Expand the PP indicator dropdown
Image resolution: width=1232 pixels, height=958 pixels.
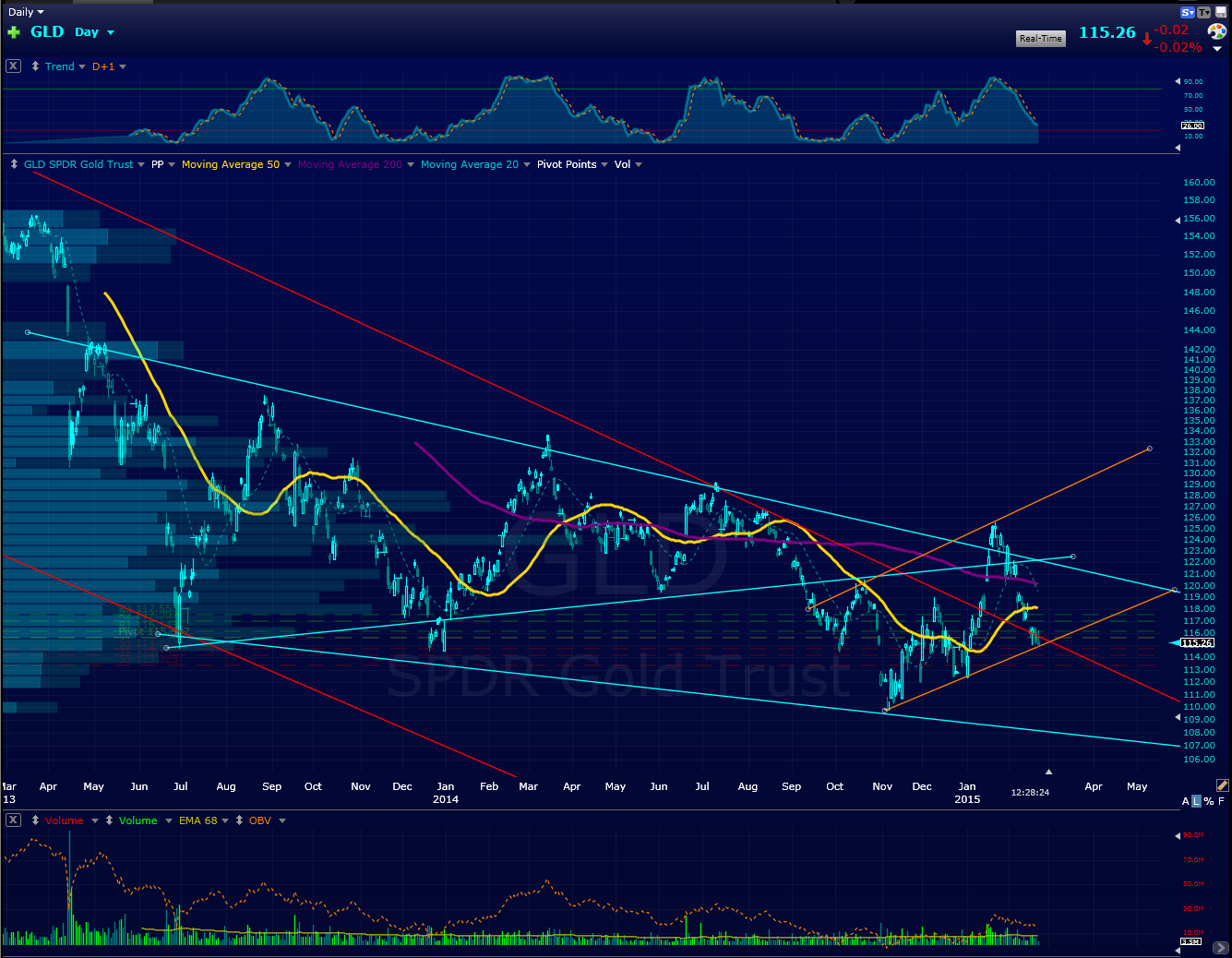click(x=172, y=164)
